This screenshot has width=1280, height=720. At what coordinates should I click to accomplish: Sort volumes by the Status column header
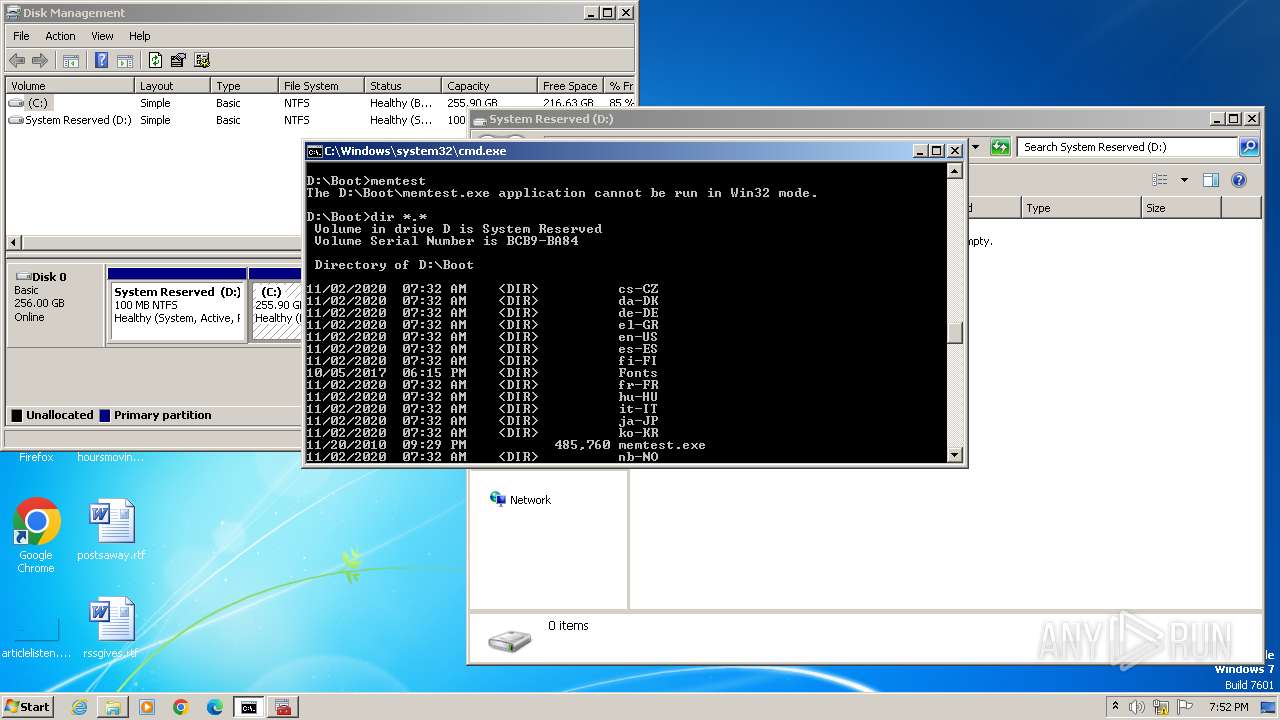point(402,86)
